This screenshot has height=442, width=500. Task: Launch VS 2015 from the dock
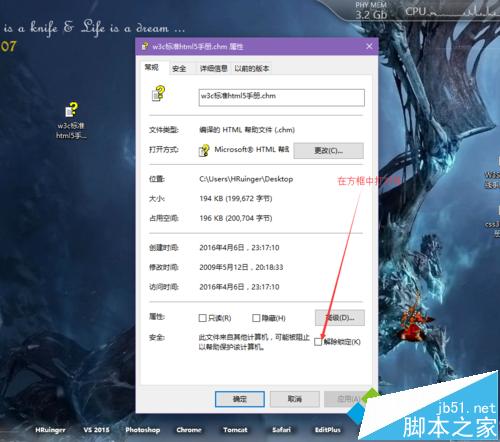click(x=96, y=430)
